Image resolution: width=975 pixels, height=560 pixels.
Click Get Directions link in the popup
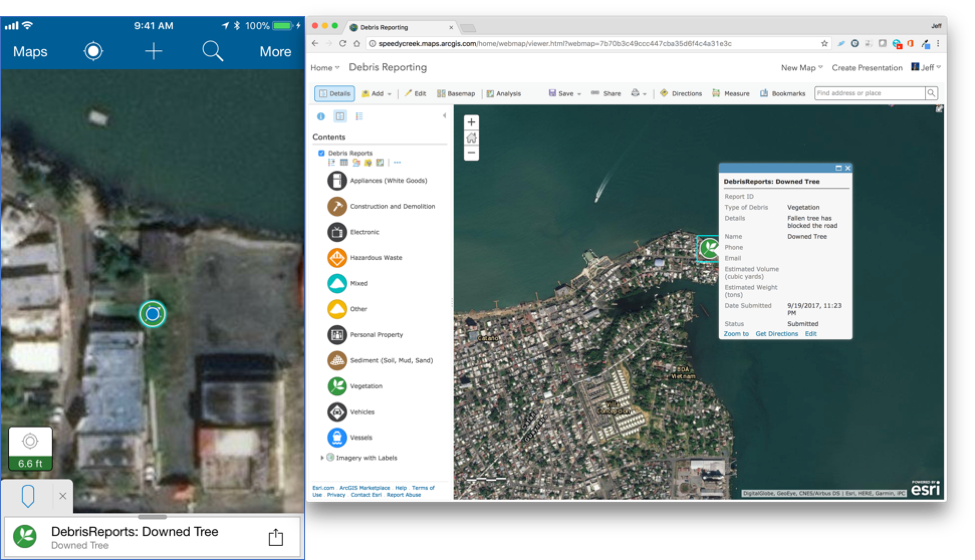click(776, 333)
